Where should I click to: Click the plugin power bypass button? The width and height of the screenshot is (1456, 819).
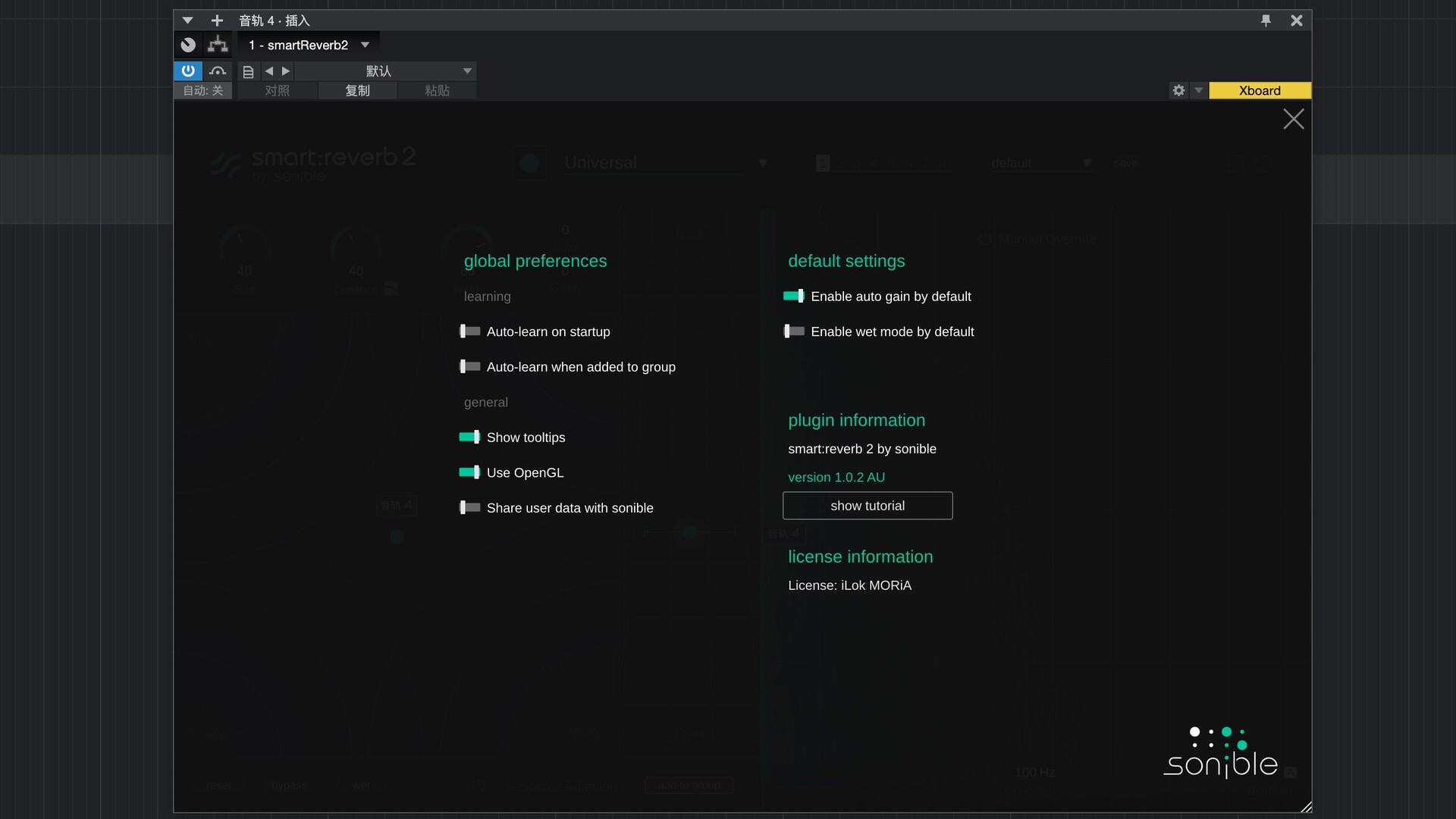click(188, 71)
